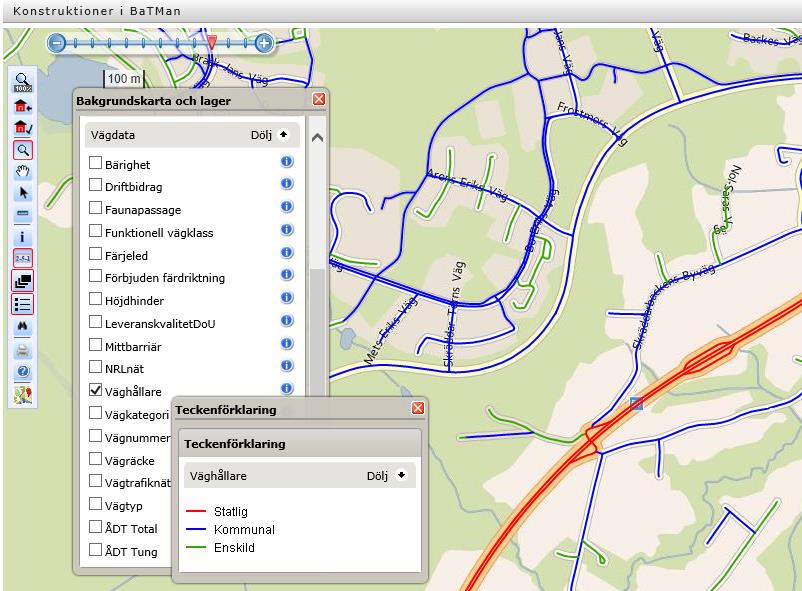The image size is (802, 591).
Task: Enable LeveranskvalitetDoU checkbox
Action: pos(95,321)
